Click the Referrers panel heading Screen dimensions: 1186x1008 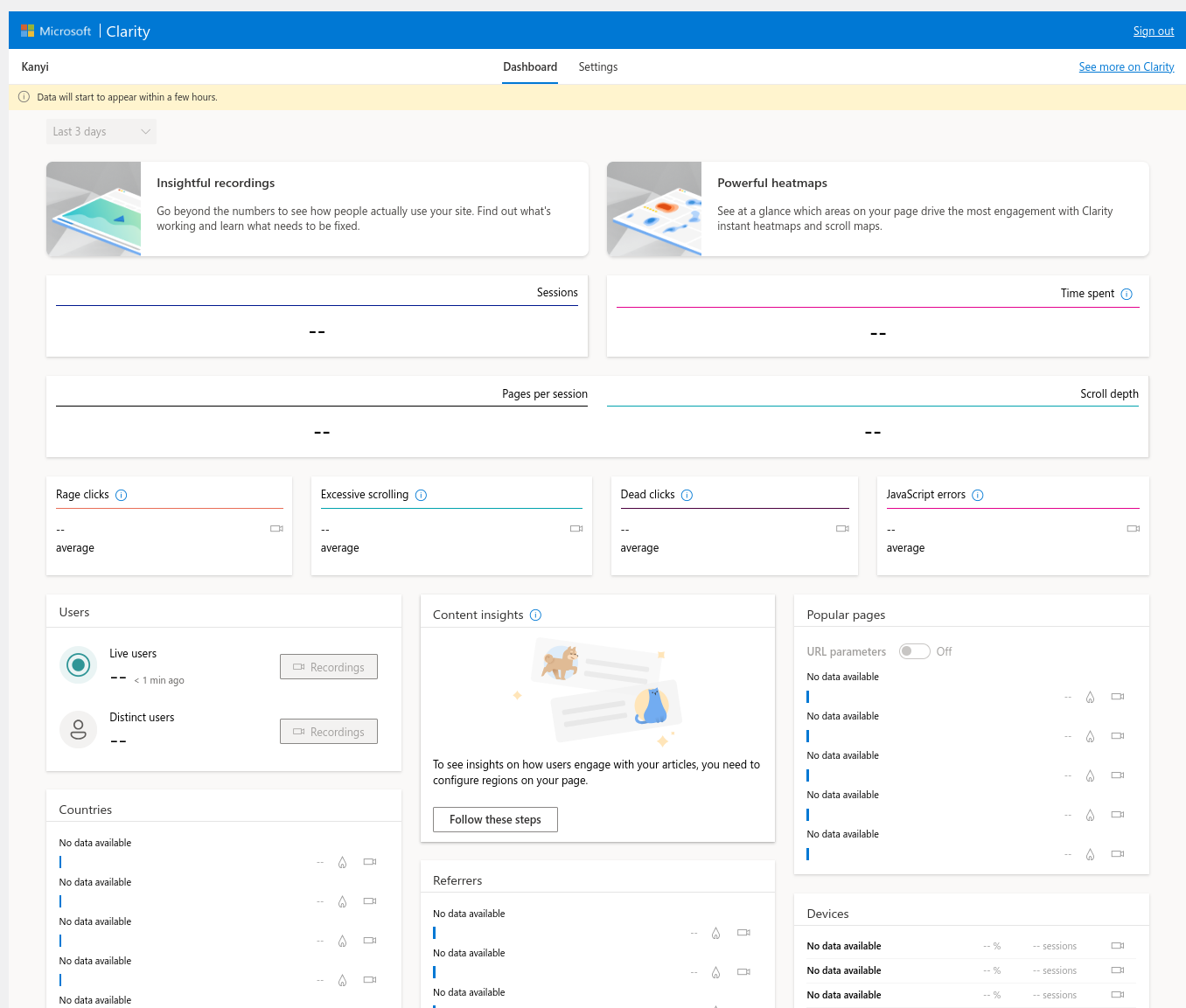[x=457, y=880]
